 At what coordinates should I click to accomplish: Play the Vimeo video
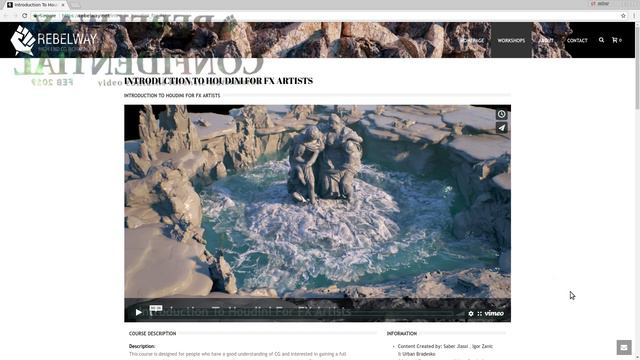click(138, 312)
